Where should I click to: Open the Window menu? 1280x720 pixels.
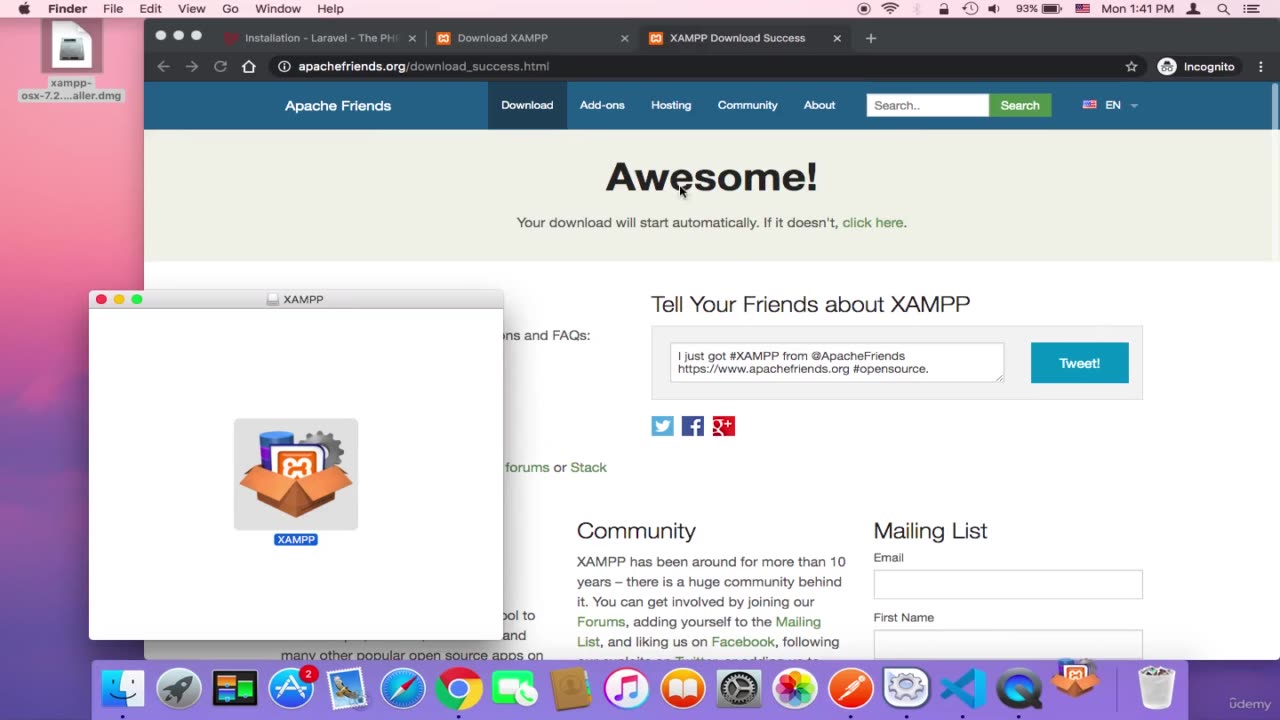click(x=278, y=9)
